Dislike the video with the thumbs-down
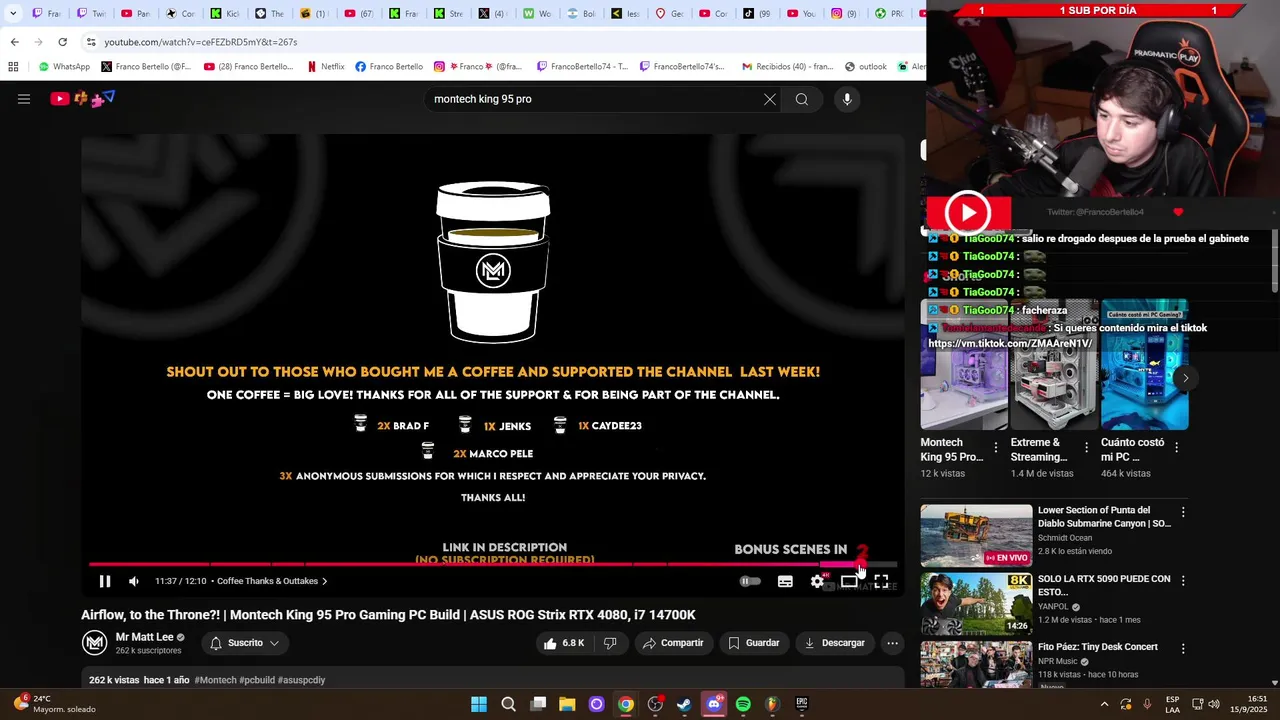The height and width of the screenshot is (720, 1280). tap(610, 643)
